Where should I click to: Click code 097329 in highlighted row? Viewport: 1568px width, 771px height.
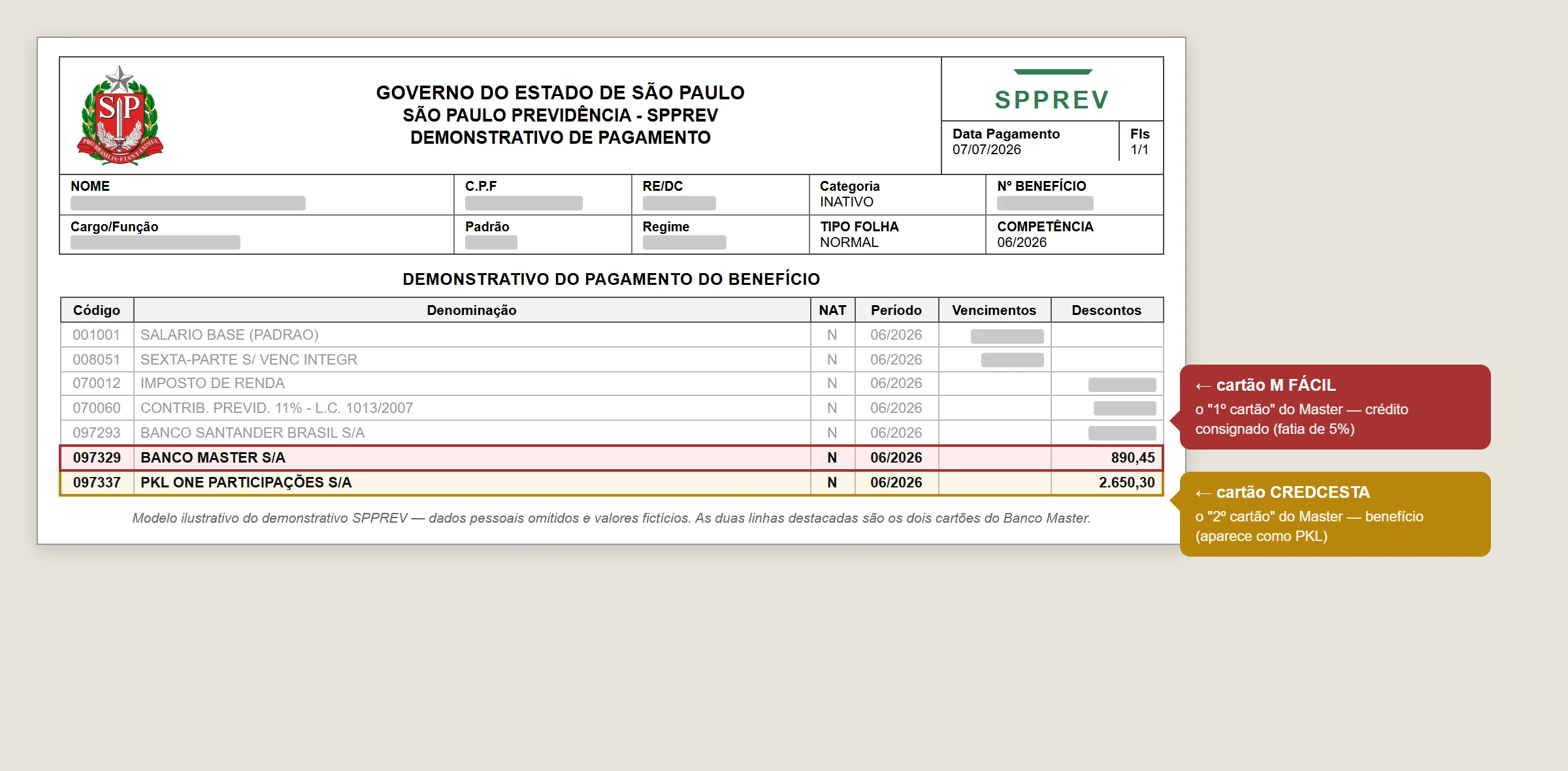click(x=97, y=458)
